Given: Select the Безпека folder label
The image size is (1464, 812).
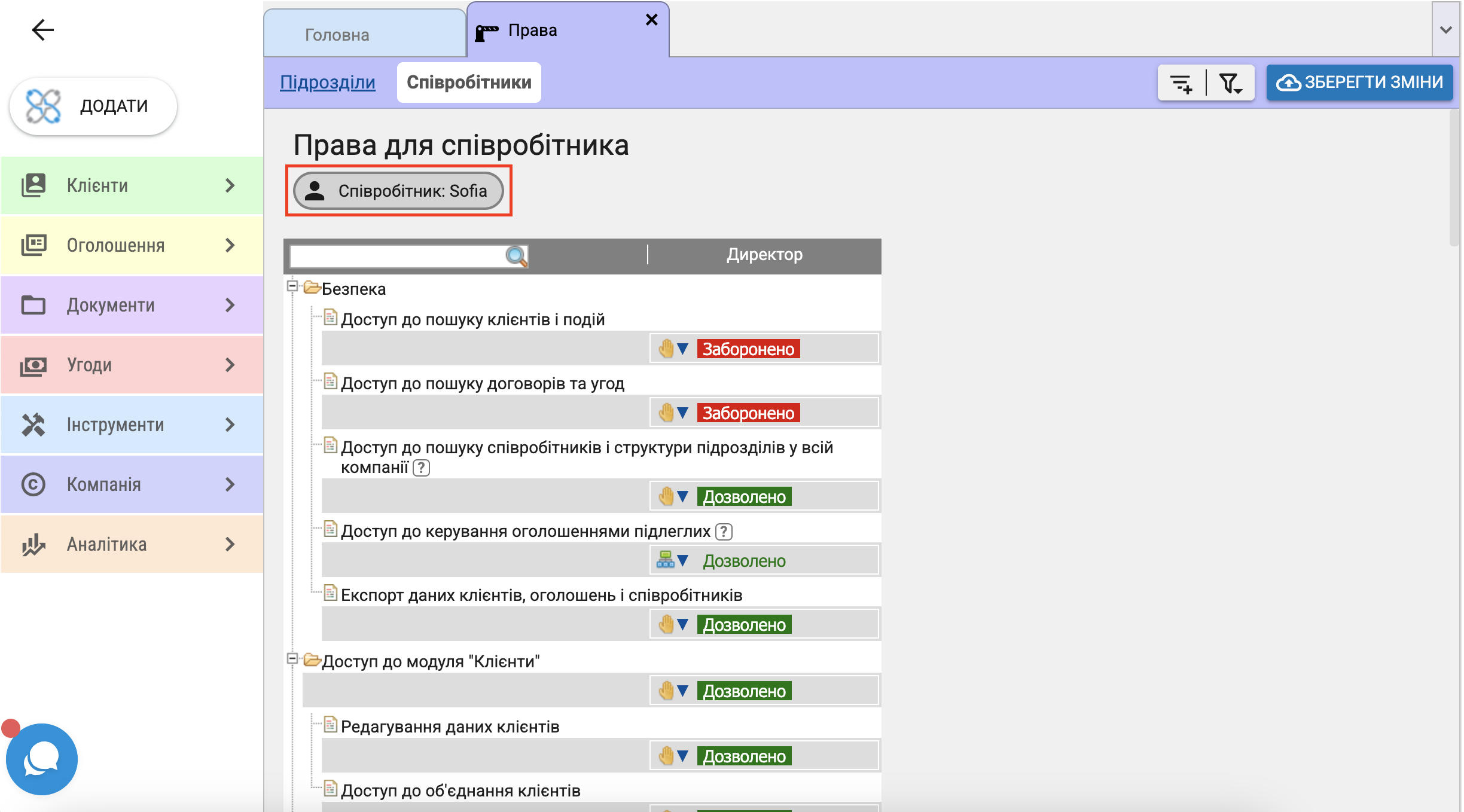Looking at the screenshot, I should pyautogui.click(x=353, y=289).
